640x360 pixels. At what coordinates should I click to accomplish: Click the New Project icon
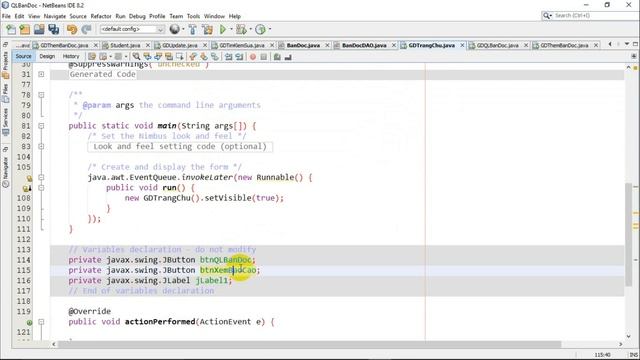click(x=25, y=29)
